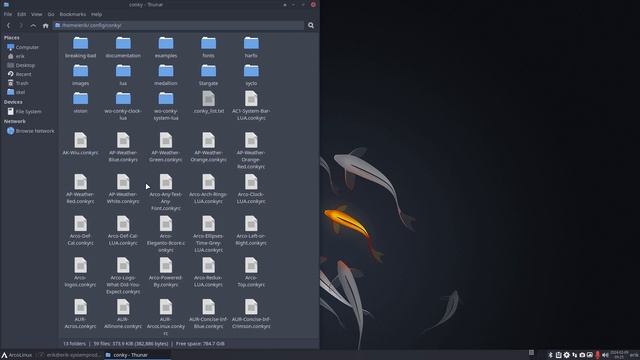Select the Arco-Clock-LUA.conkyrc file
Image resolution: width=640 pixels, height=360 pixels.
pyautogui.click(x=251, y=182)
